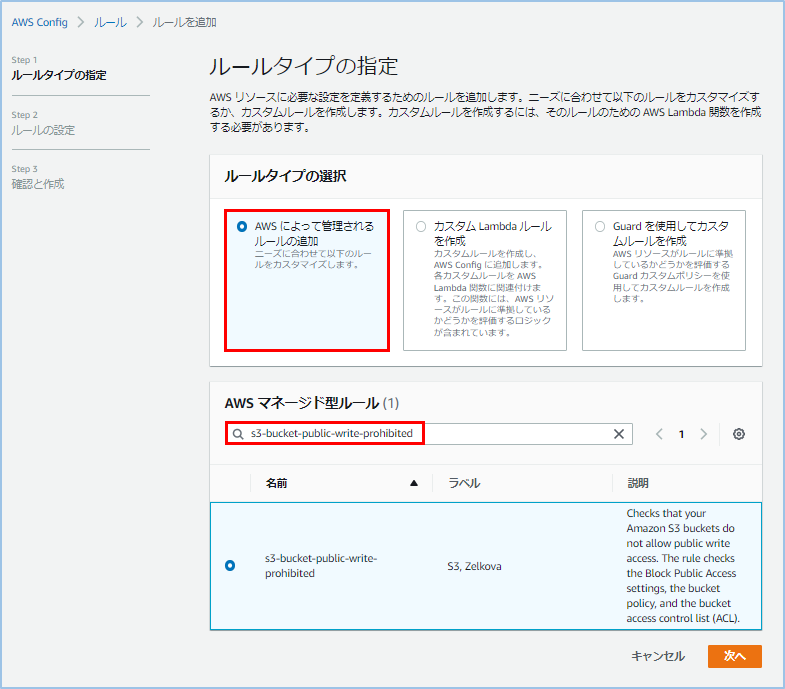The height and width of the screenshot is (689, 785).
Task: Click the 名前 column header
Action: (x=277, y=483)
